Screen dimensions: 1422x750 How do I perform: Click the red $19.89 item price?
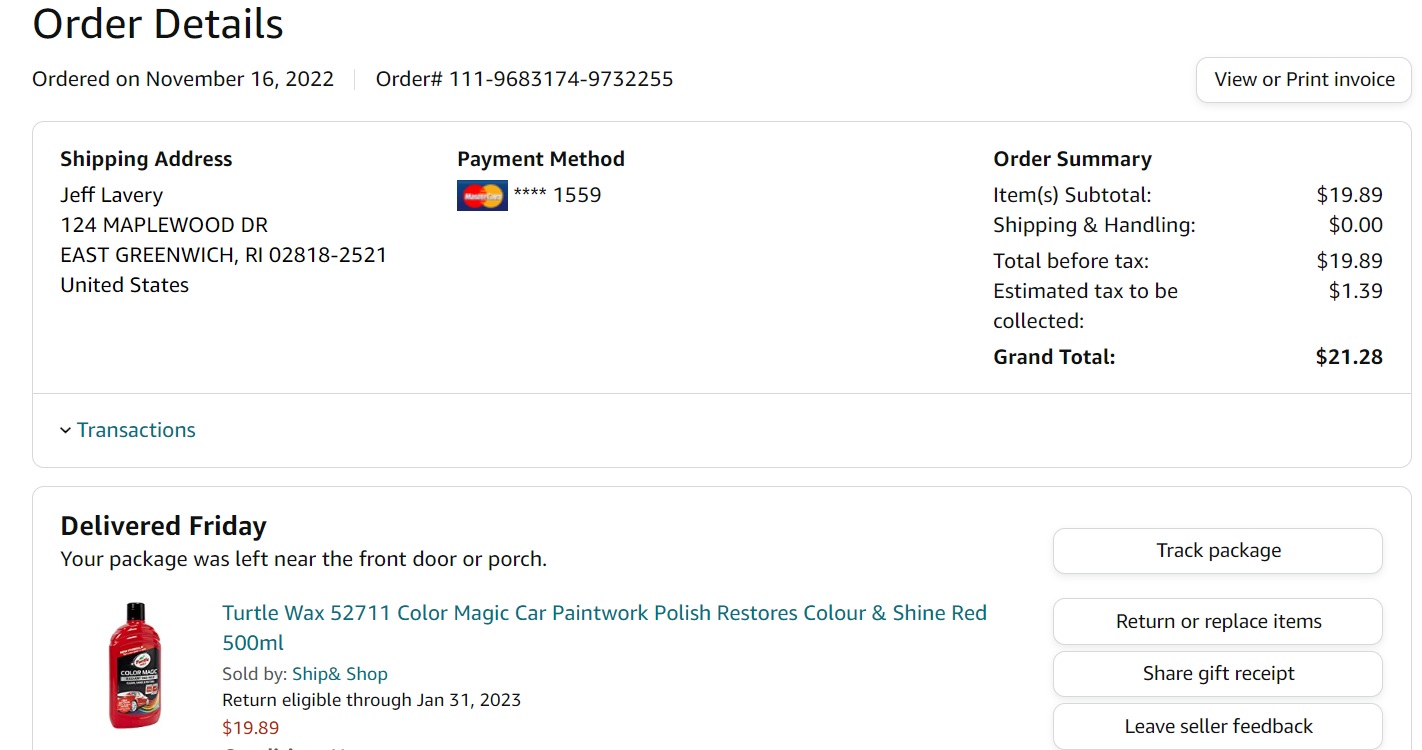[x=250, y=728]
